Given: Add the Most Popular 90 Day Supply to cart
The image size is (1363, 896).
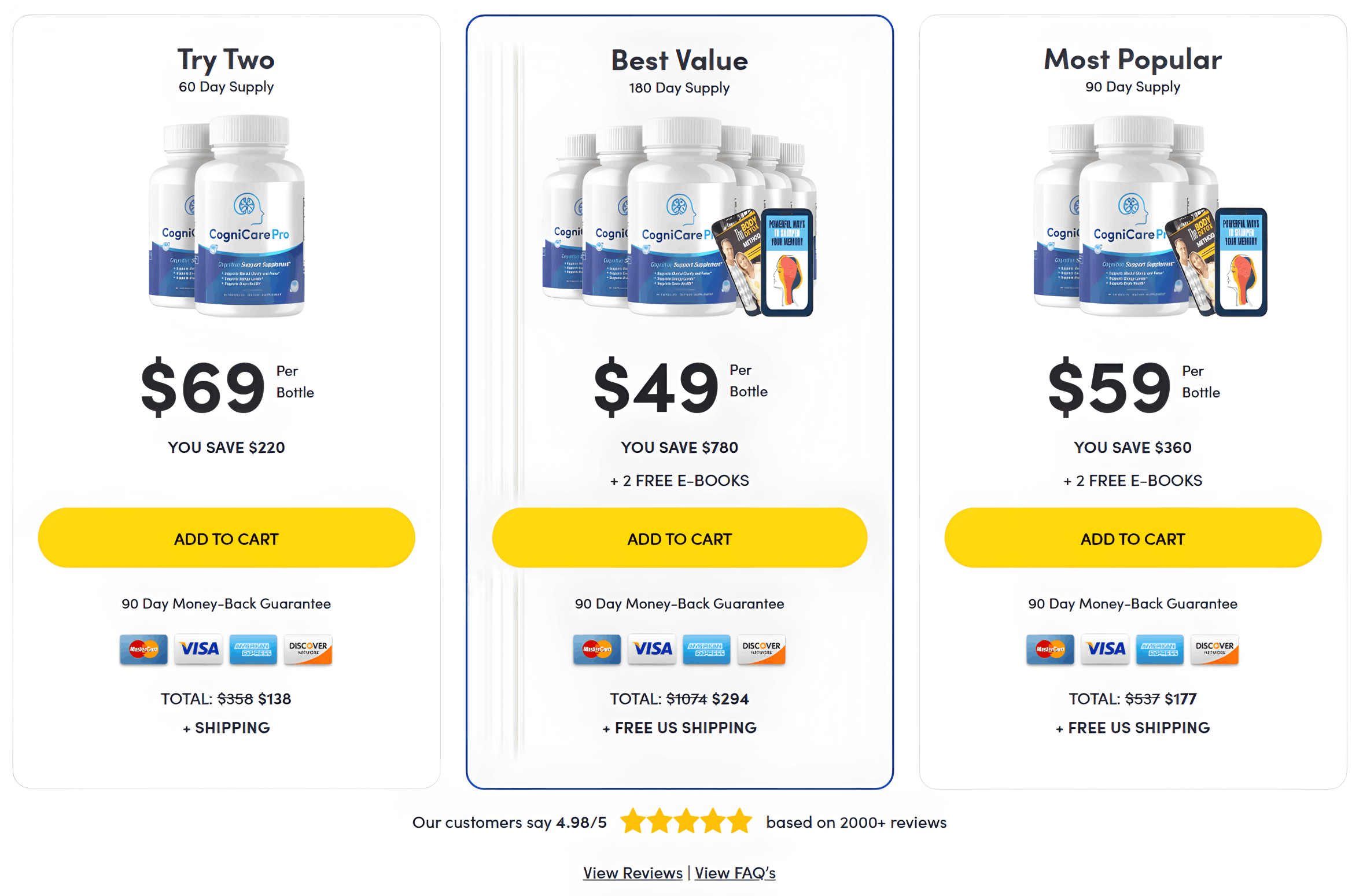Looking at the screenshot, I should [x=1132, y=538].
